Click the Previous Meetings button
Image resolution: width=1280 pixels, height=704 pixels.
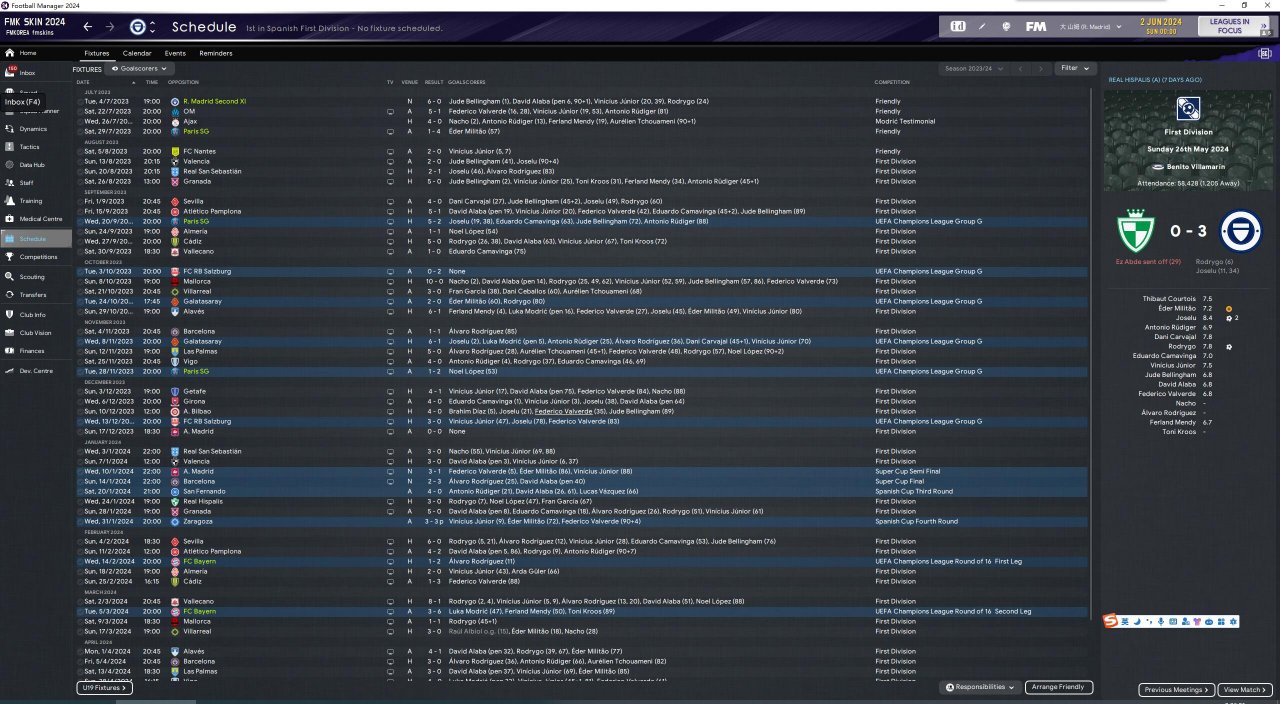(x=1177, y=690)
